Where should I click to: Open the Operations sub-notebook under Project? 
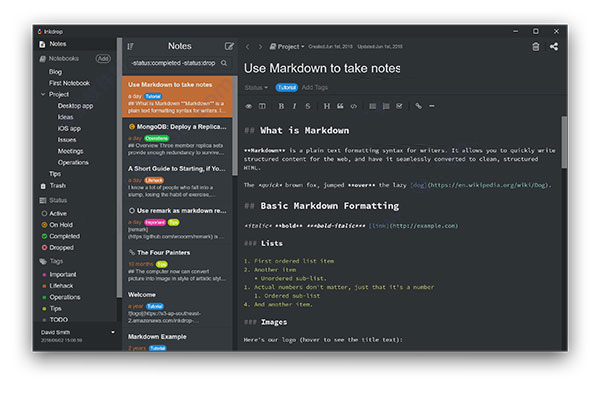(75, 163)
